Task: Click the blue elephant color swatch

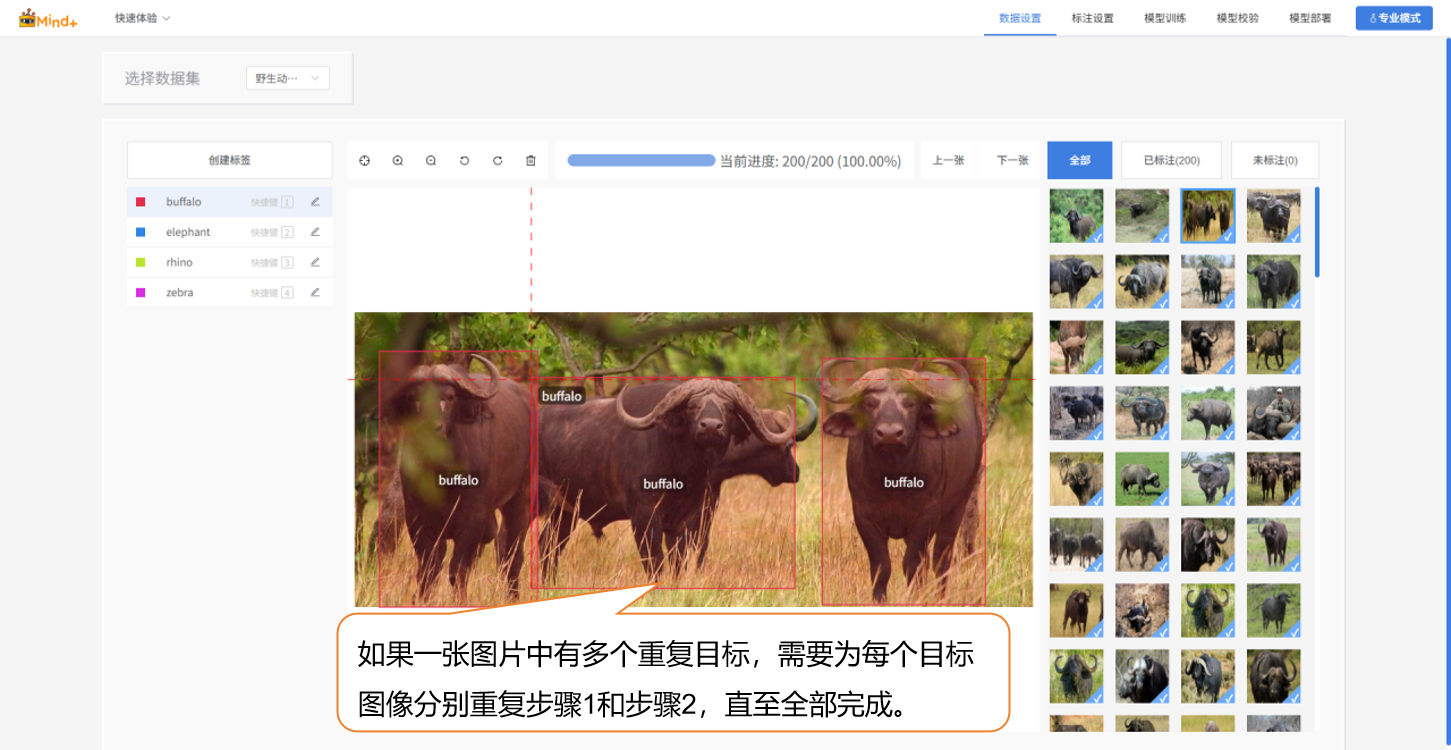Action: coord(141,232)
